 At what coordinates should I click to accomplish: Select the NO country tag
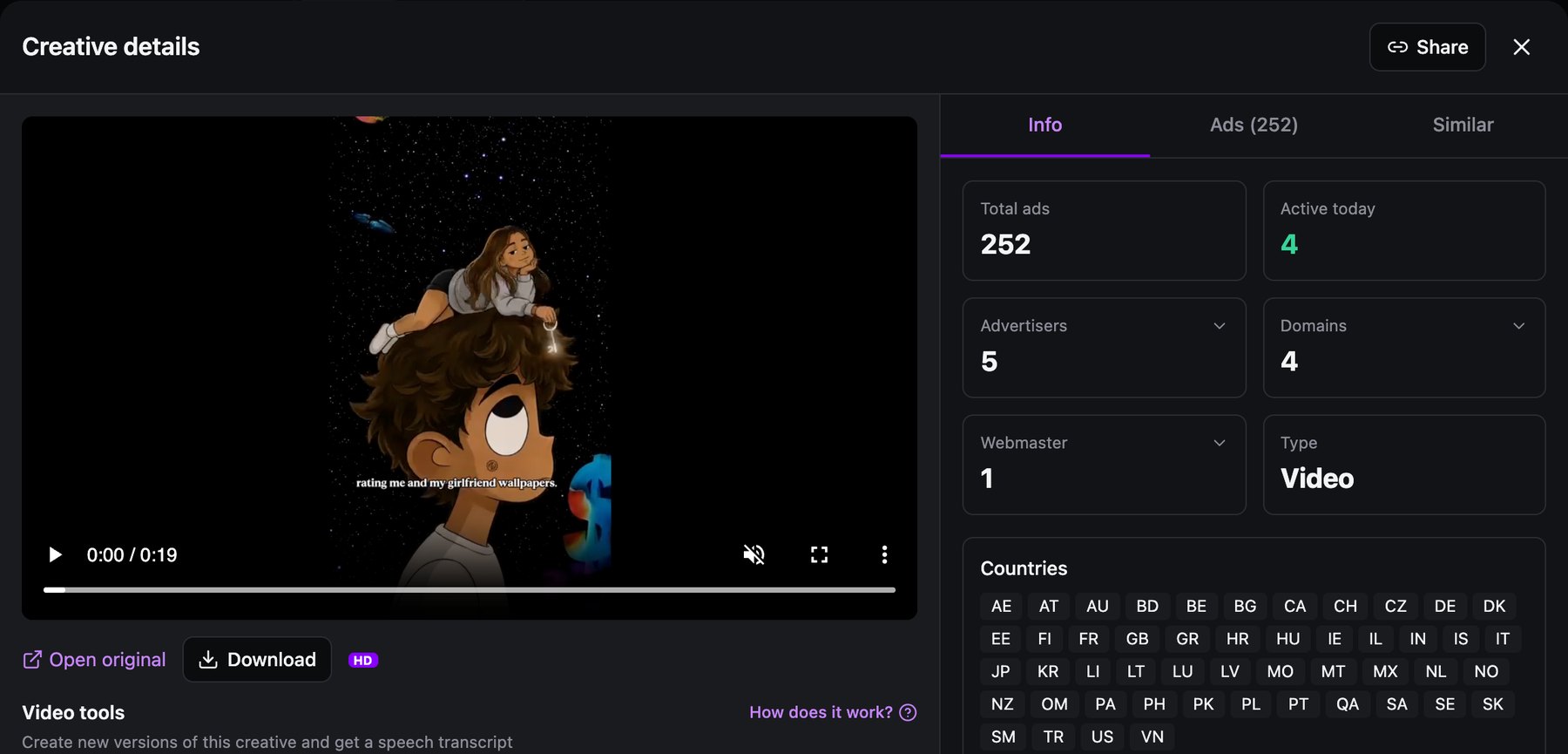pos(1486,671)
